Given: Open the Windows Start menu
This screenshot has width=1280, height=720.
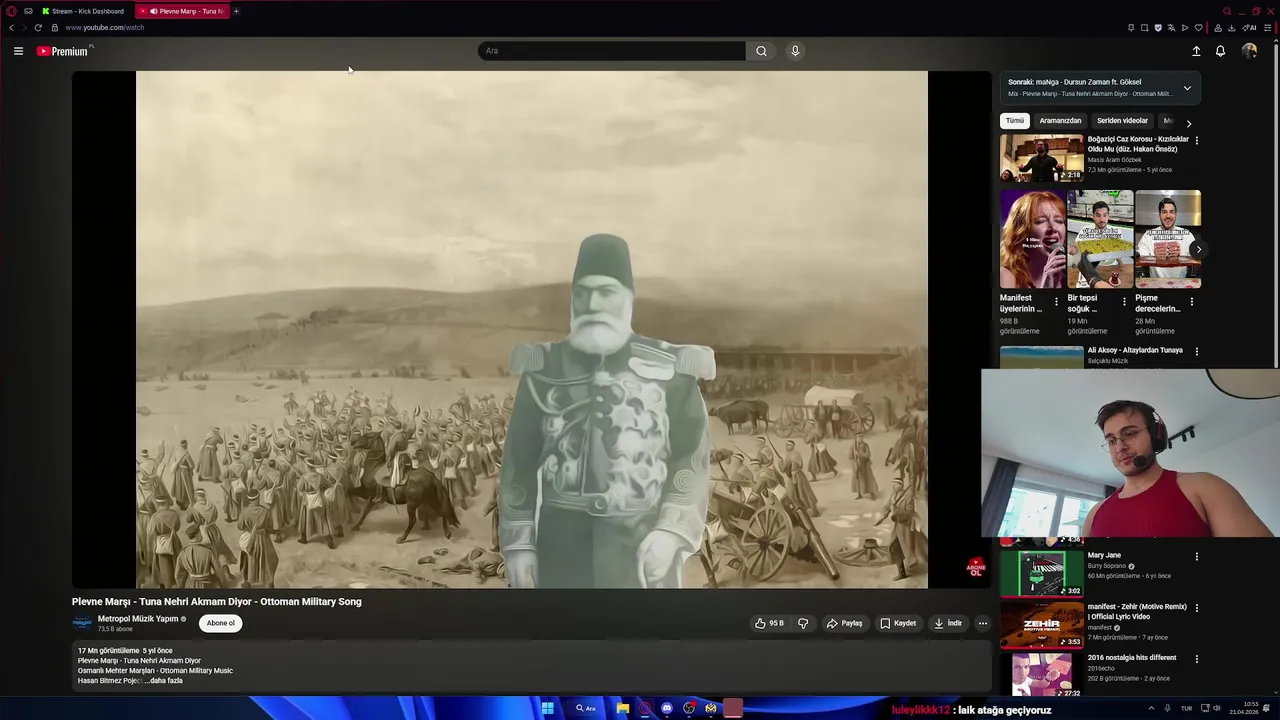Looking at the screenshot, I should coord(548,708).
